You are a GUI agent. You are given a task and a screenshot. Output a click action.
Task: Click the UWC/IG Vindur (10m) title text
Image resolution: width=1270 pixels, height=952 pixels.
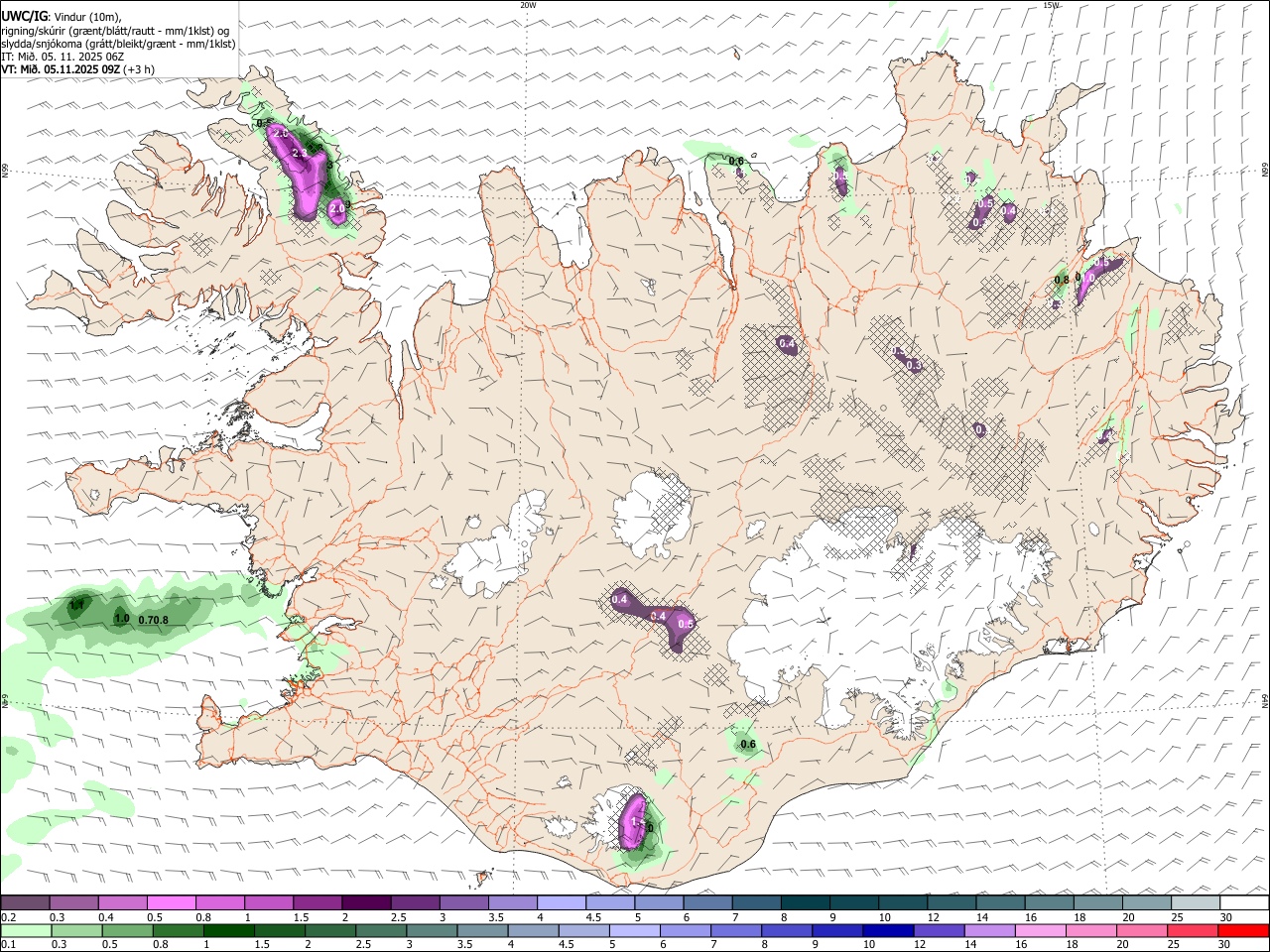(x=62, y=17)
